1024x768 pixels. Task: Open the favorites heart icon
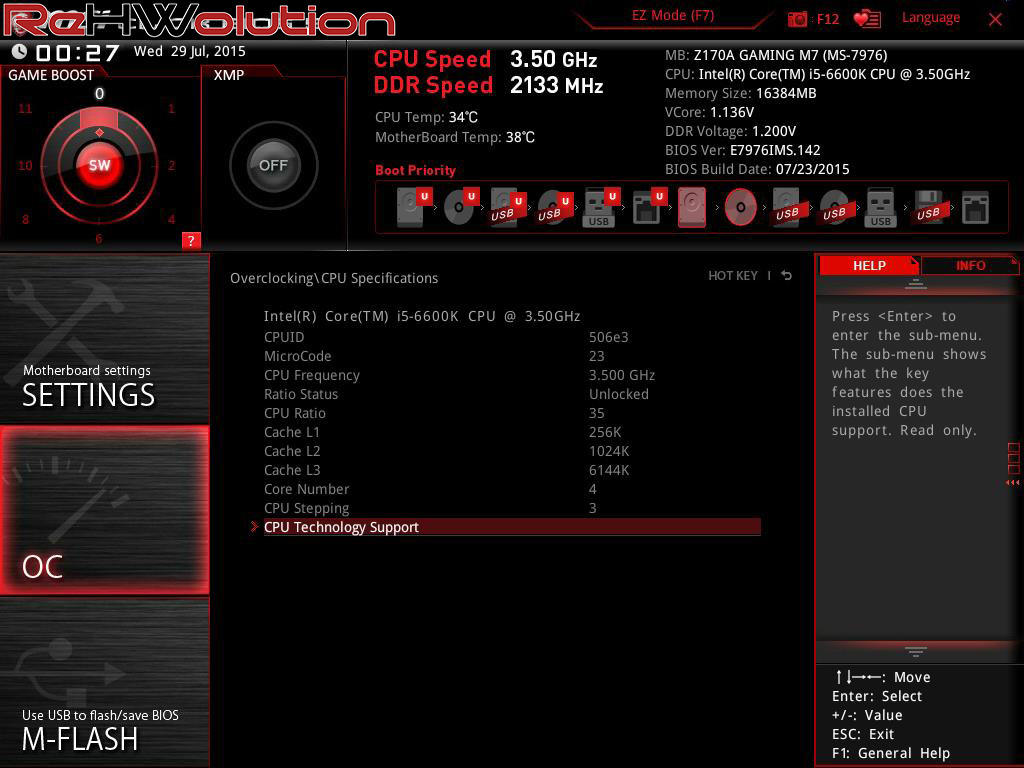(x=866, y=19)
